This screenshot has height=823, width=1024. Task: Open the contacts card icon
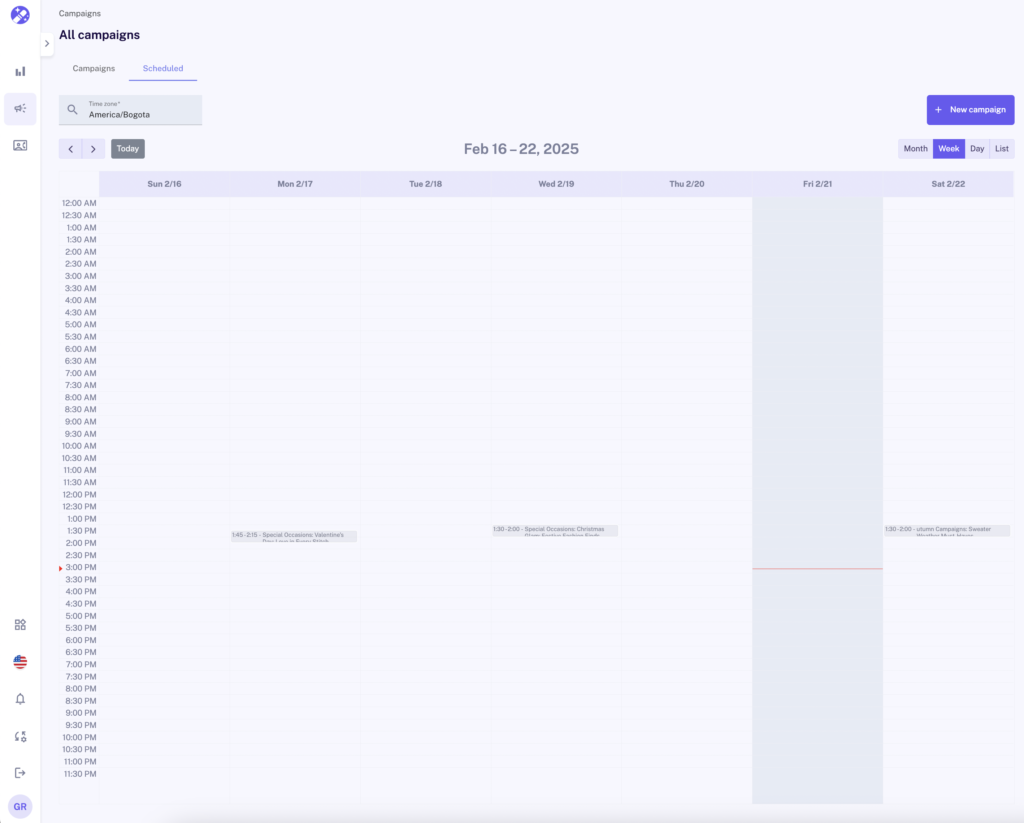(20, 146)
